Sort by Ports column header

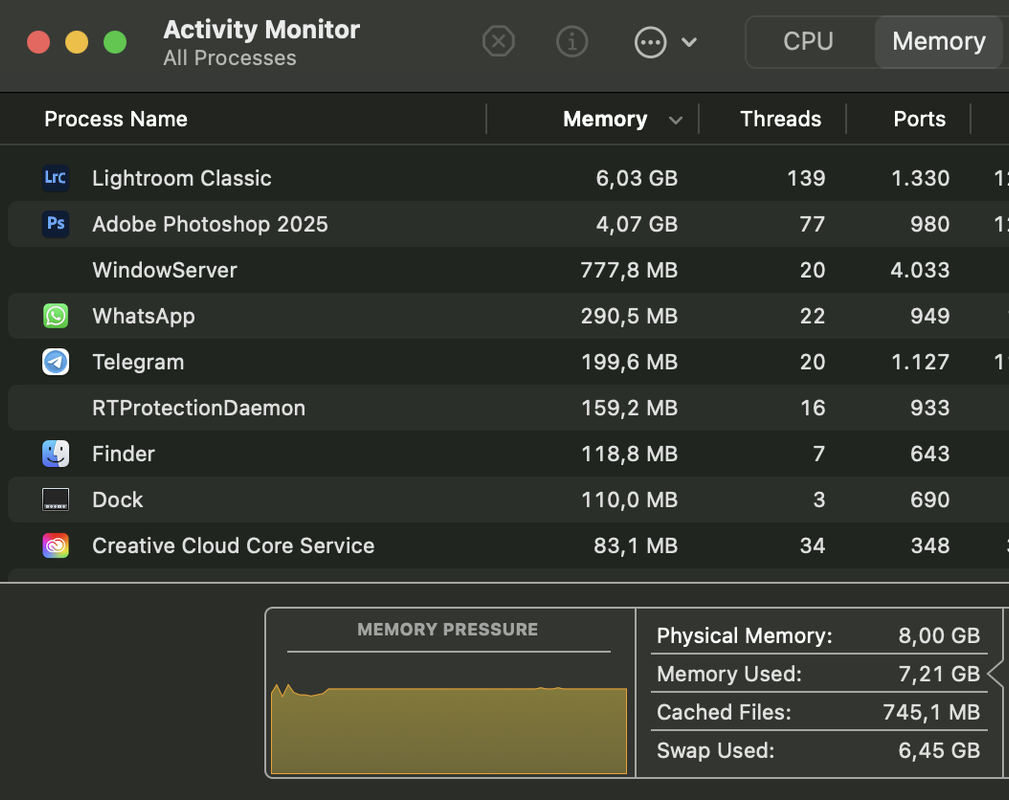click(920, 119)
